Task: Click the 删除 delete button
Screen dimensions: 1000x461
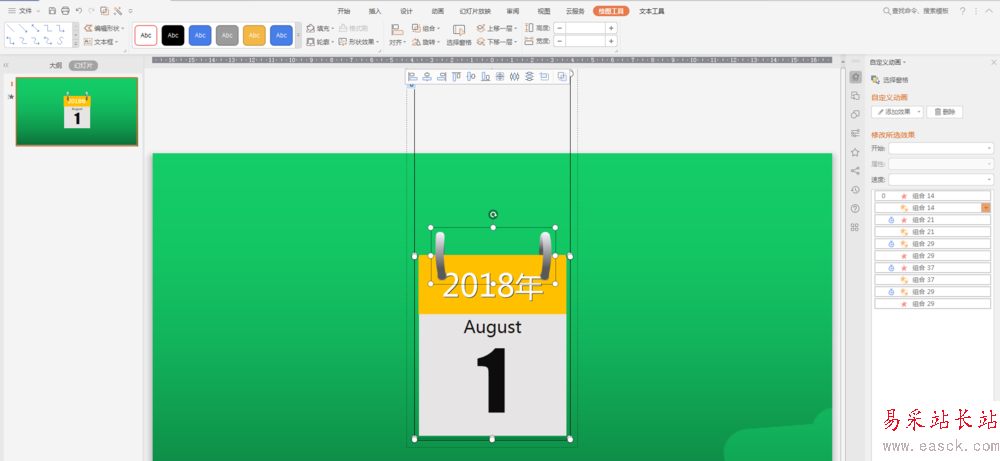Action: coord(945,112)
